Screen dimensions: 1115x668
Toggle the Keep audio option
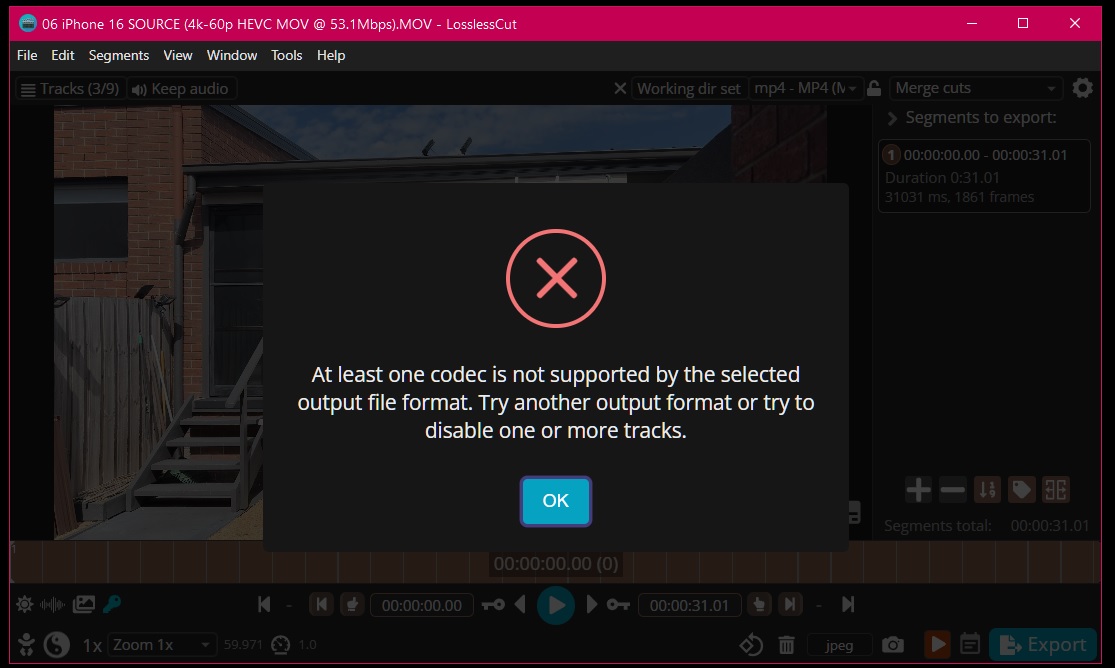[x=181, y=89]
